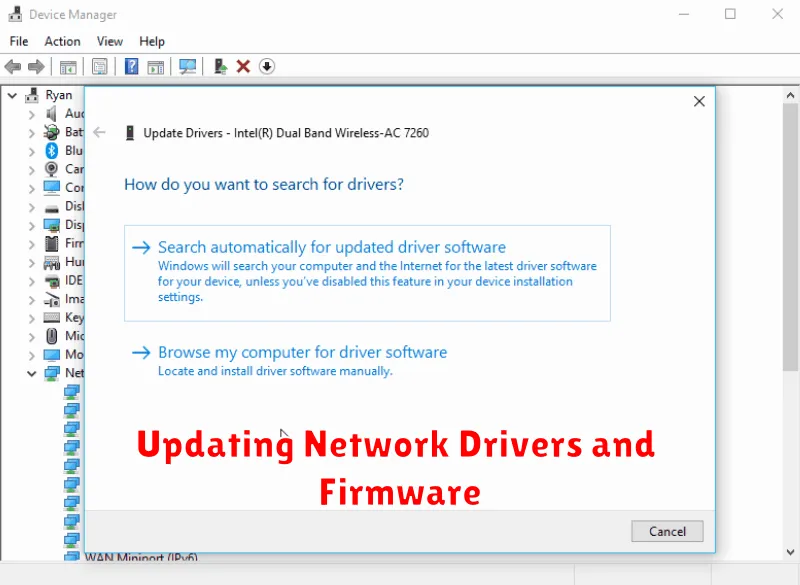Select the Computer category monitor icon
Viewport: 800px width, 585px height.
click(x=52, y=188)
